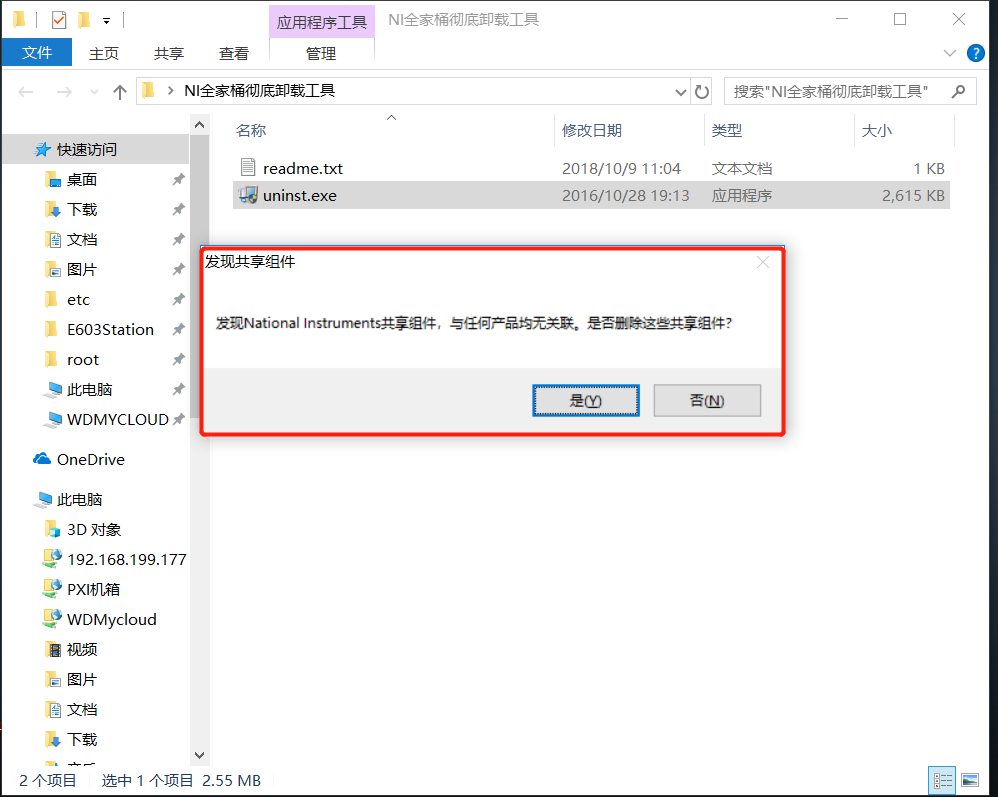The image size is (998, 797).
Task: Go up one folder level
Action: tap(120, 92)
